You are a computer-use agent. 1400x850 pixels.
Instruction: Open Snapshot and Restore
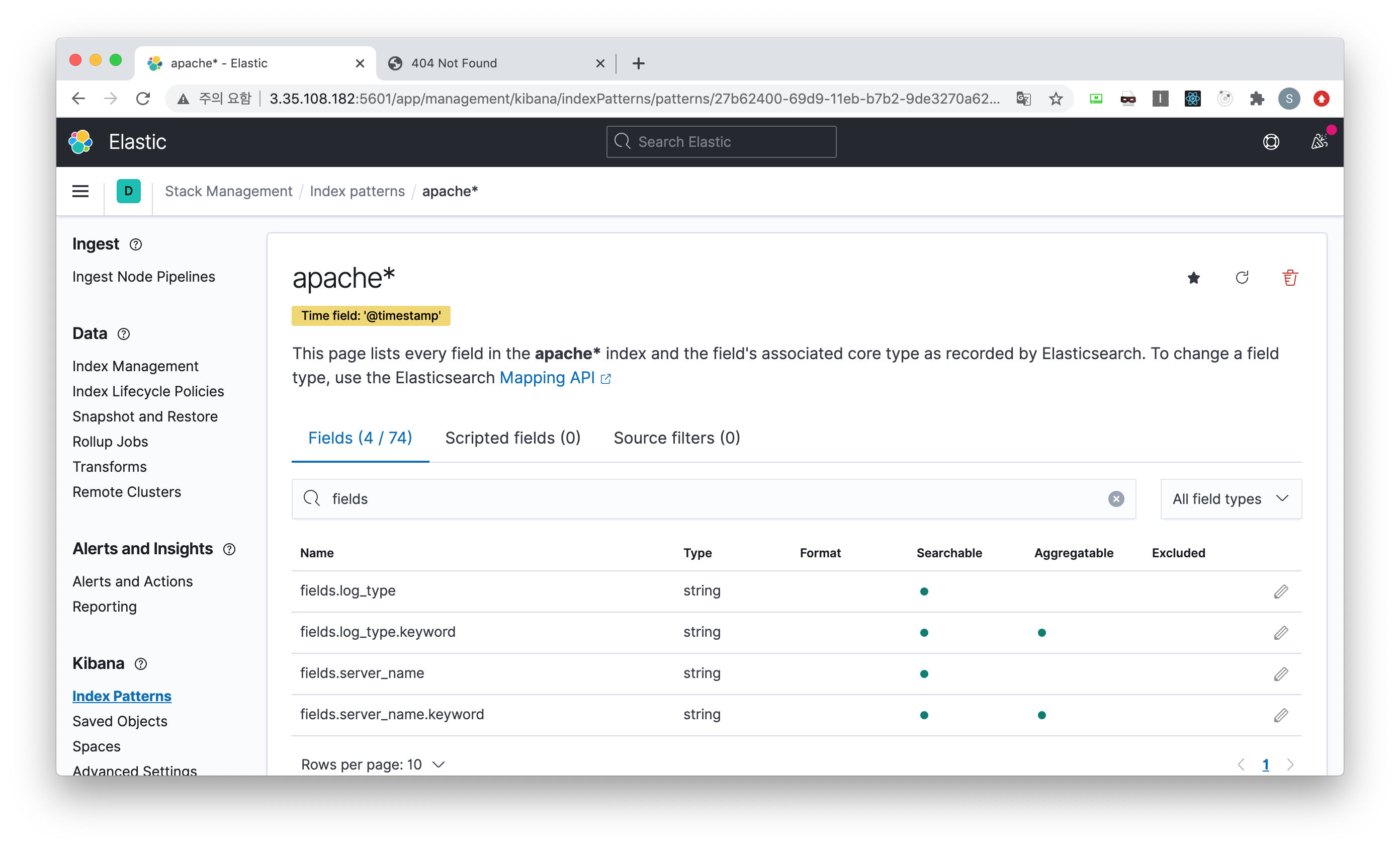pyautogui.click(x=145, y=416)
